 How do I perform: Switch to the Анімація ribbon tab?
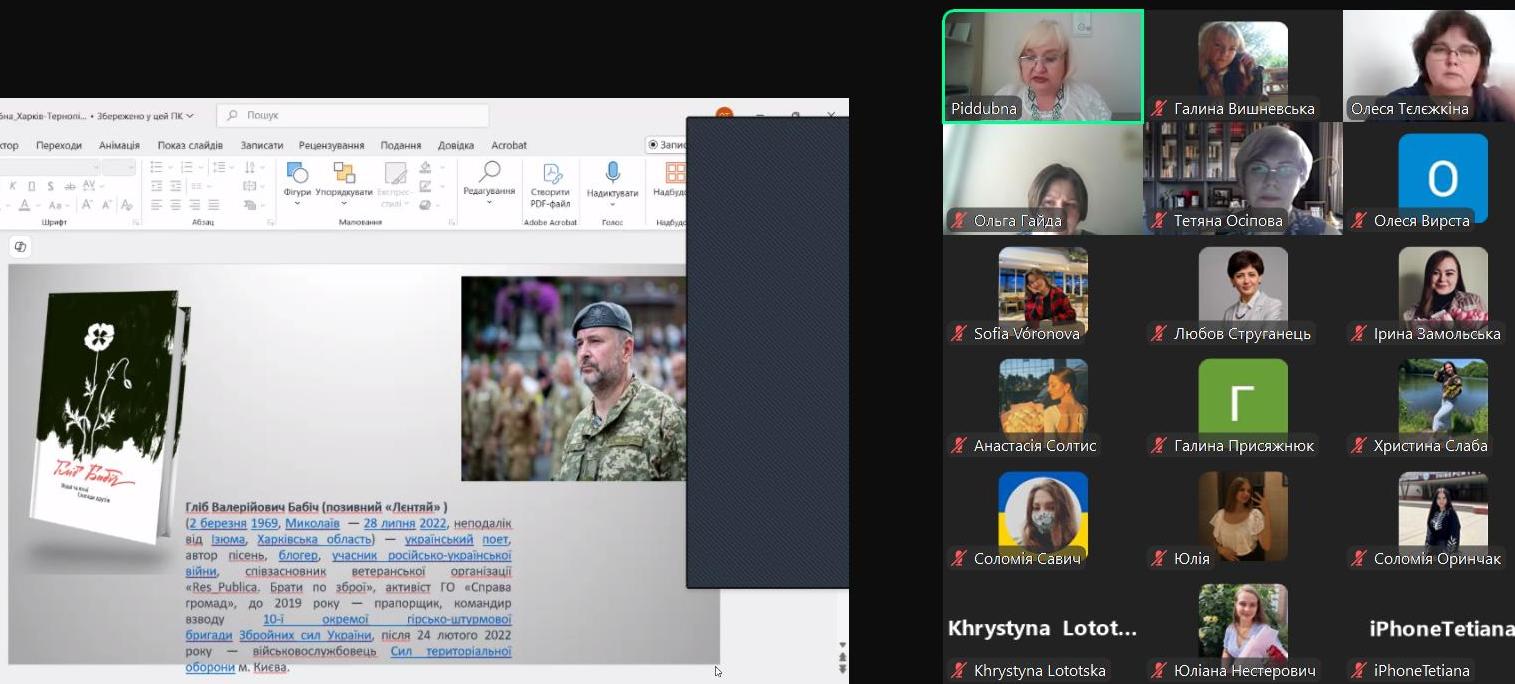coord(121,144)
